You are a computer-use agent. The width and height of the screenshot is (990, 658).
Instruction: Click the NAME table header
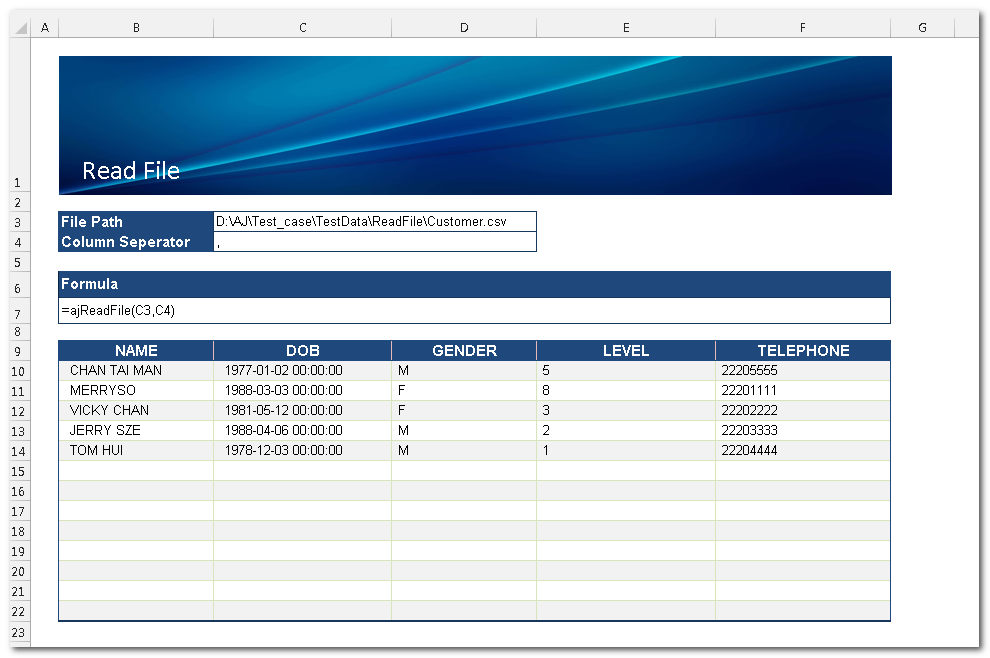136,351
